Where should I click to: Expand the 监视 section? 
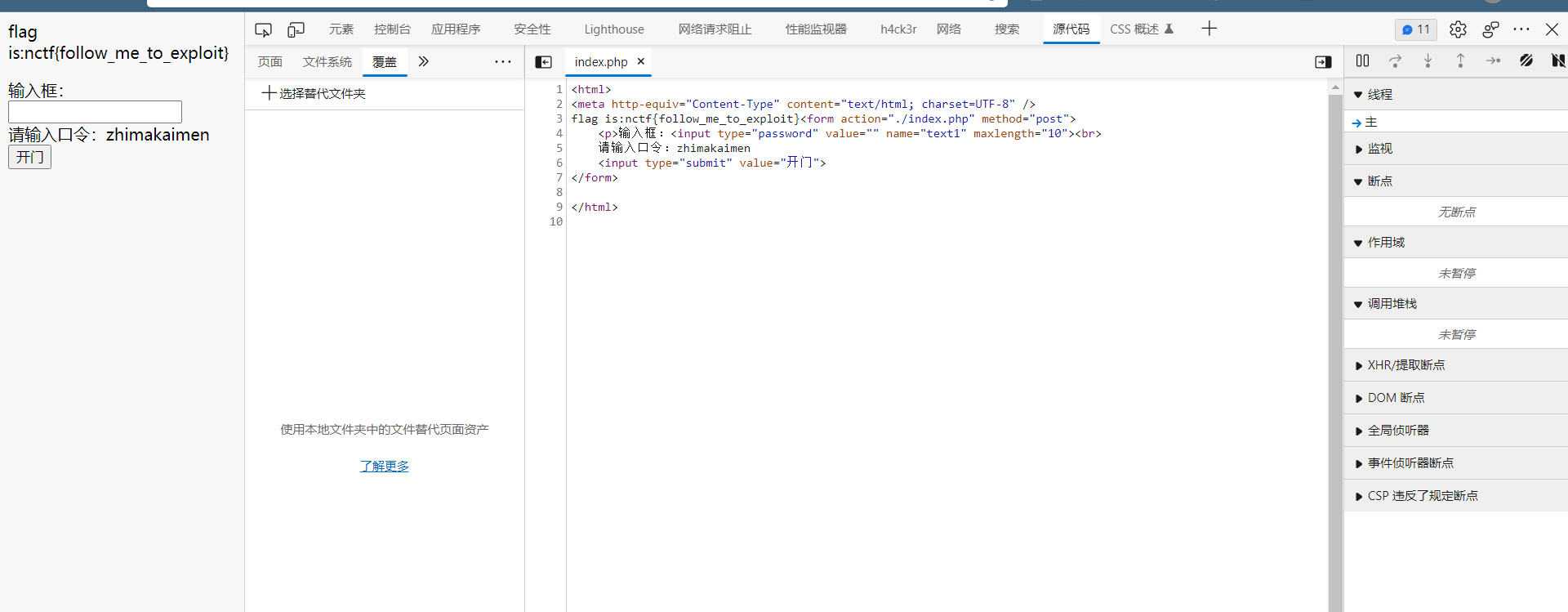[1455, 149]
